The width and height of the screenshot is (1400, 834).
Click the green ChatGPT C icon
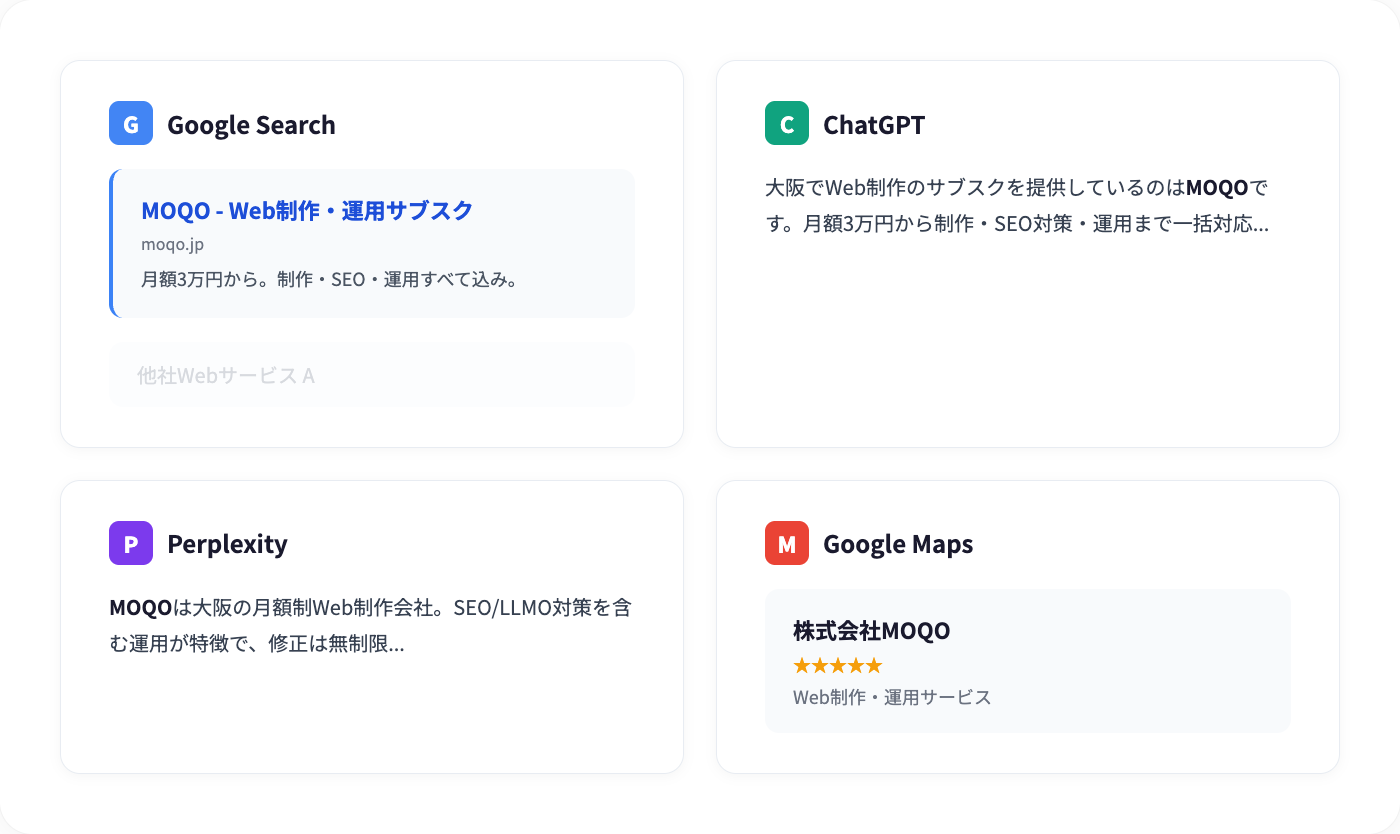[787, 124]
